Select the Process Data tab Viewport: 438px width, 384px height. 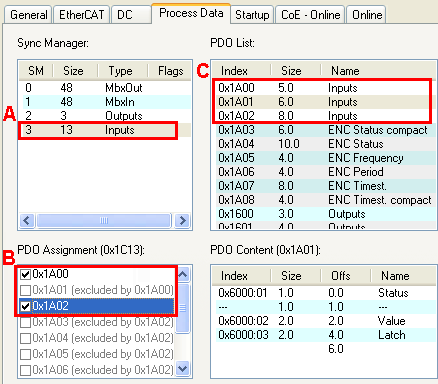(191, 13)
